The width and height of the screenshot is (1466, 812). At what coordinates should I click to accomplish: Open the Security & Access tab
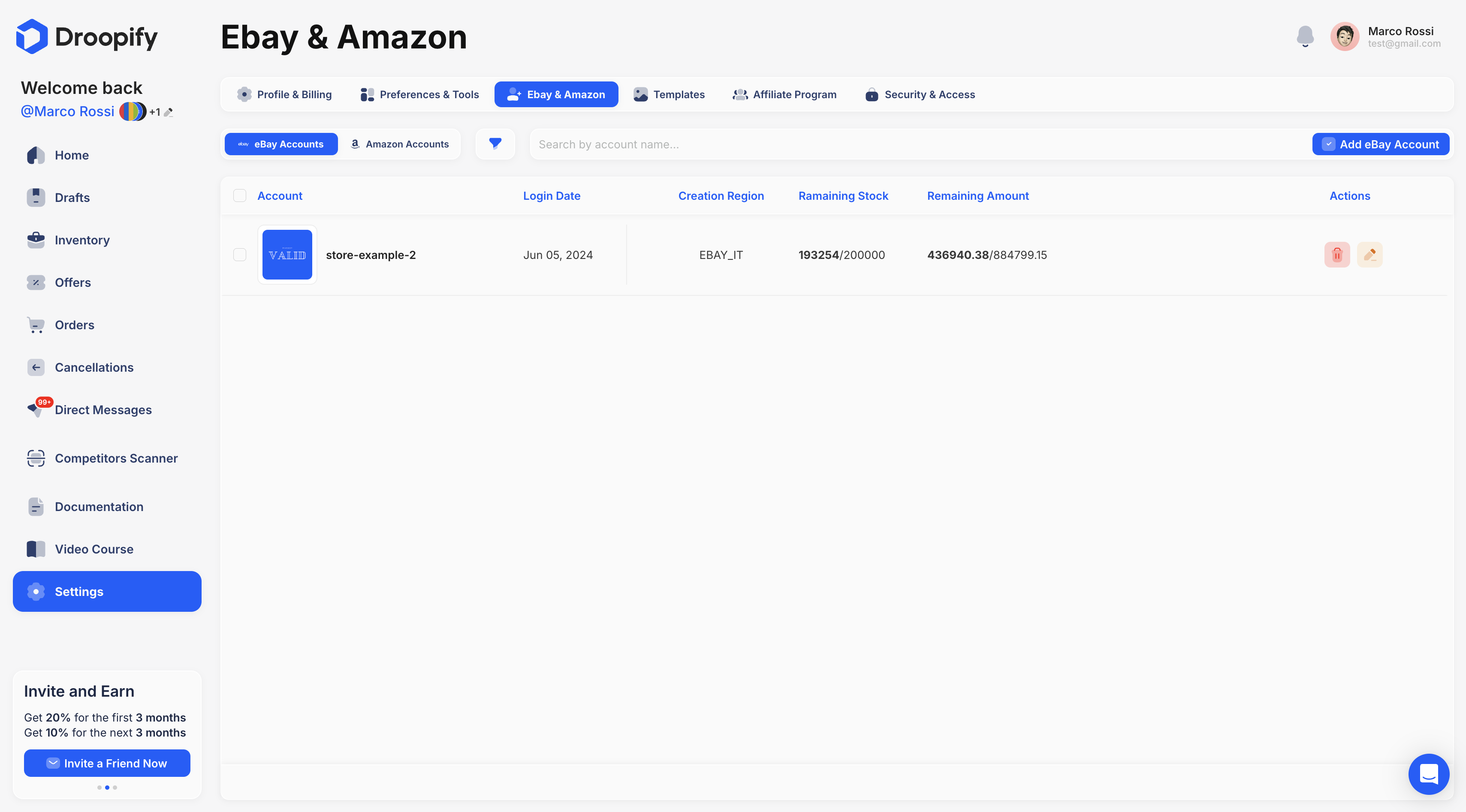pos(920,94)
